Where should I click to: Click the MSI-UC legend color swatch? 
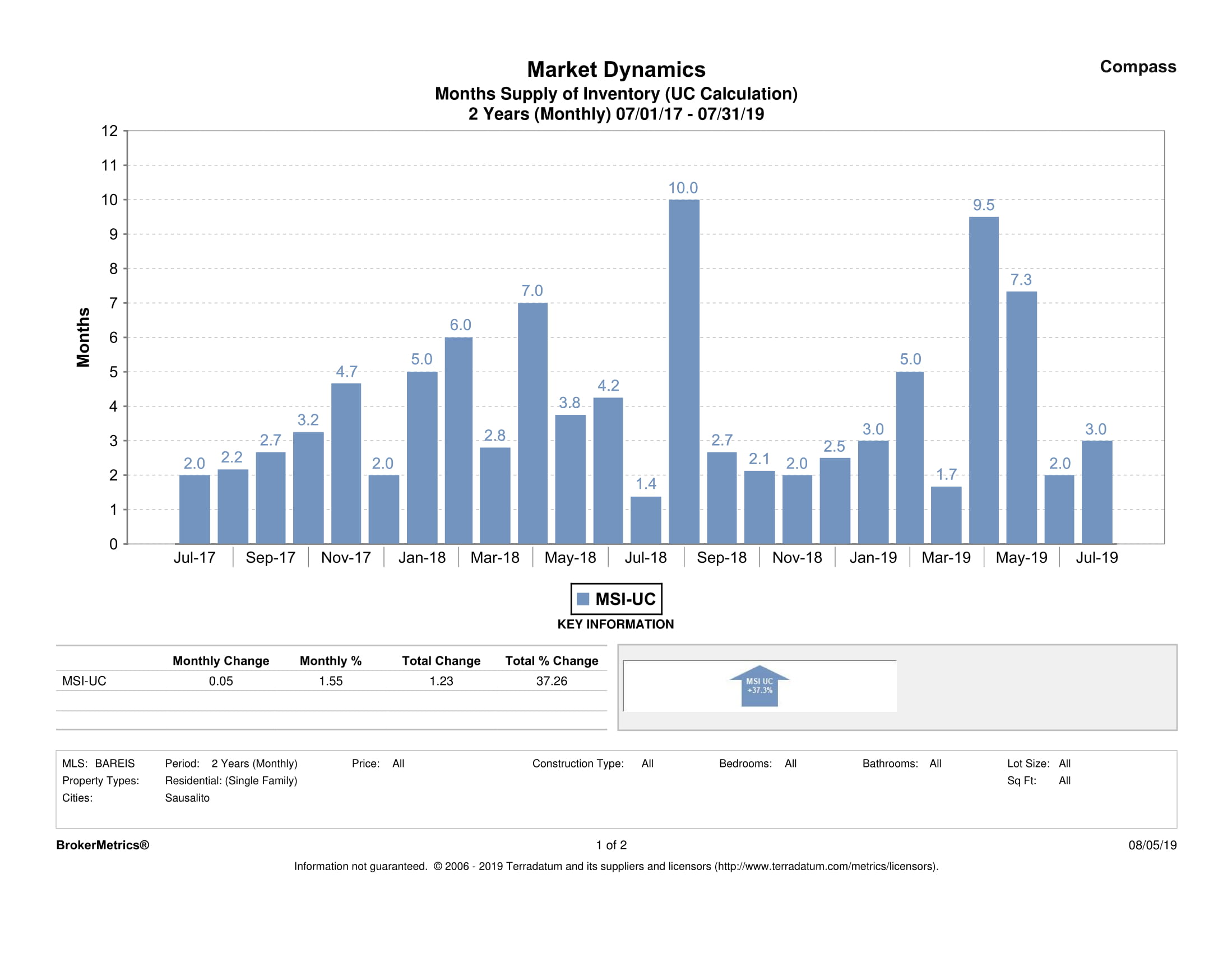pos(583,599)
